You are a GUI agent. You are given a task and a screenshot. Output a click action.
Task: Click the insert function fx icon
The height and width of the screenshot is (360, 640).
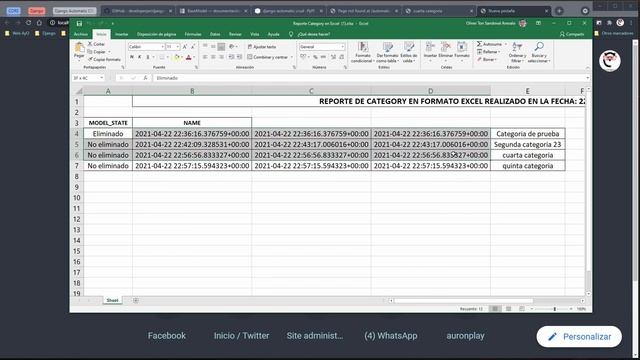[145, 78]
